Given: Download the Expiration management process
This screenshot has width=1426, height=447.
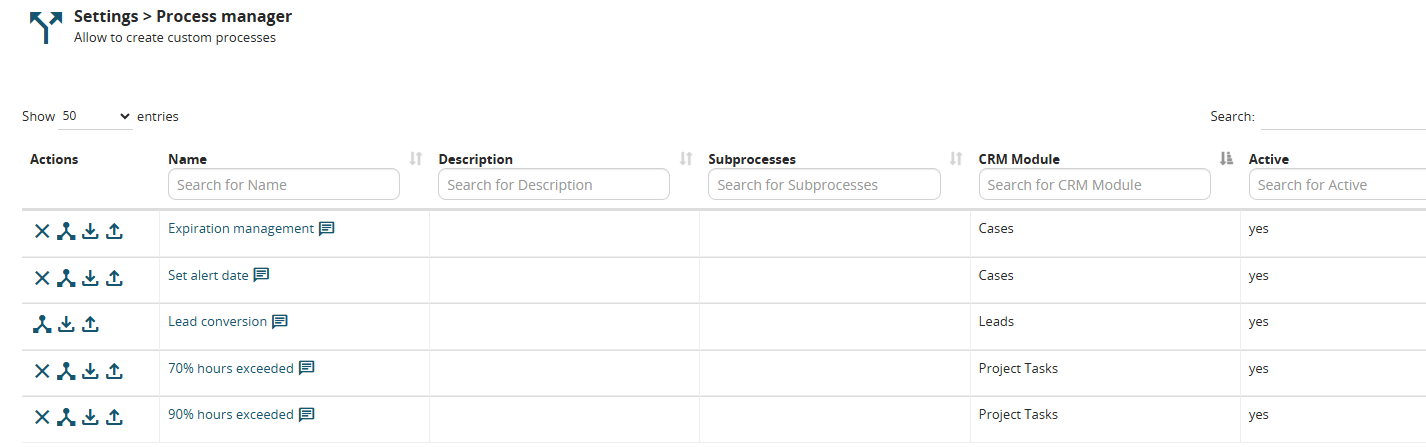Looking at the screenshot, I should (90, 231).
